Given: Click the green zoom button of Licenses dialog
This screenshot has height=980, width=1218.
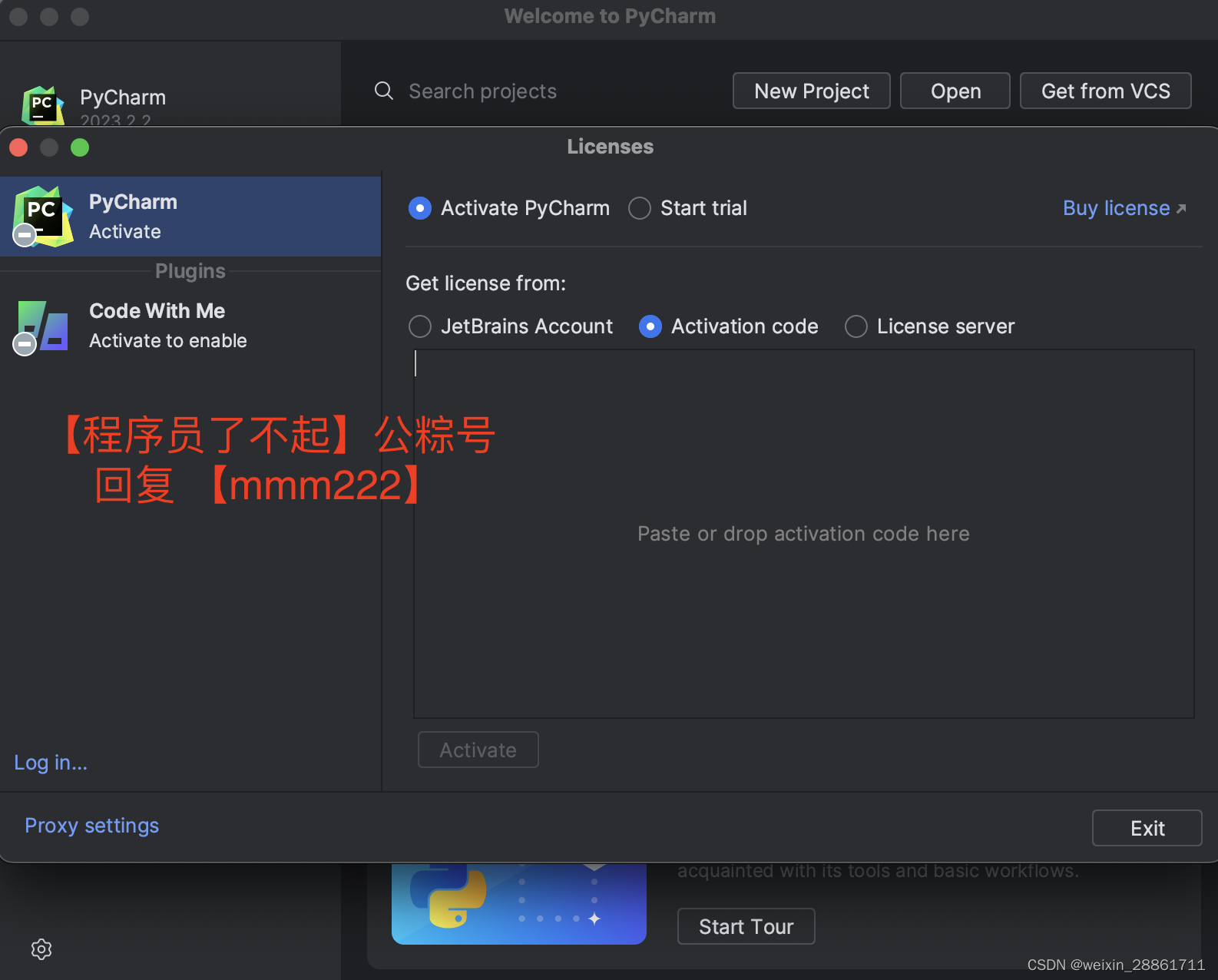Looking at the screenshot, I should click(80, 147).
